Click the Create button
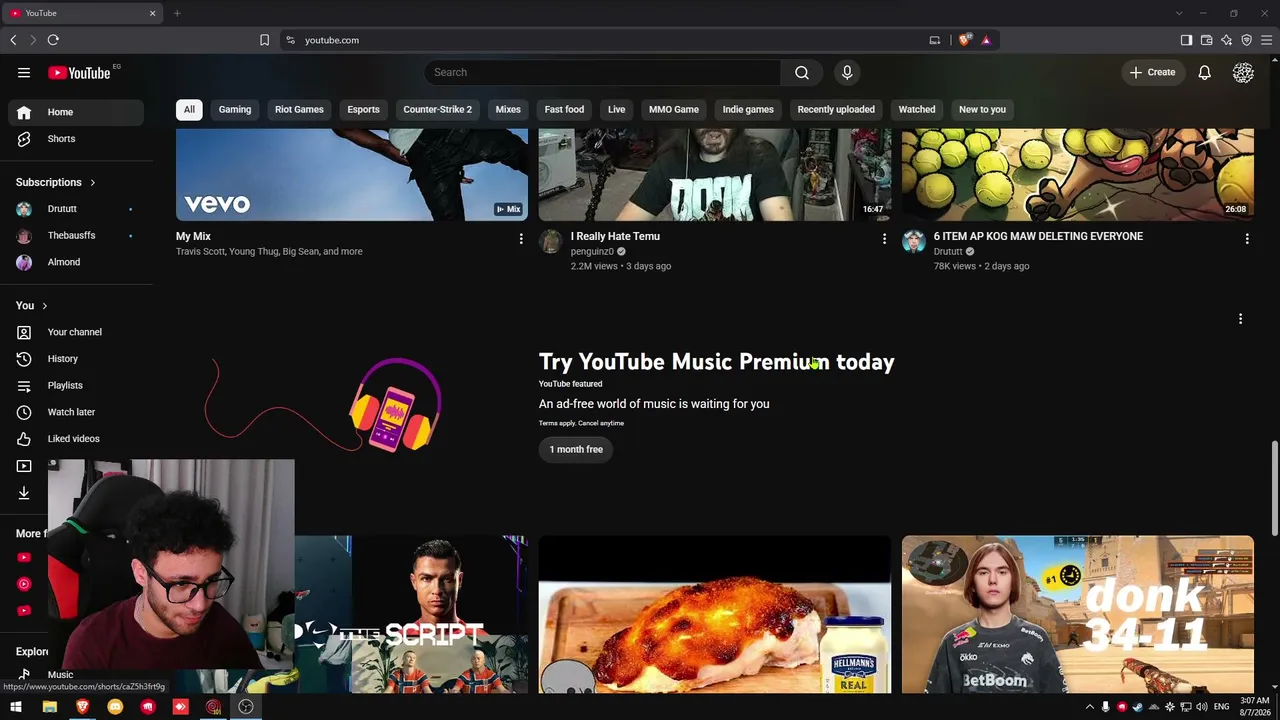 (1153, 72)
